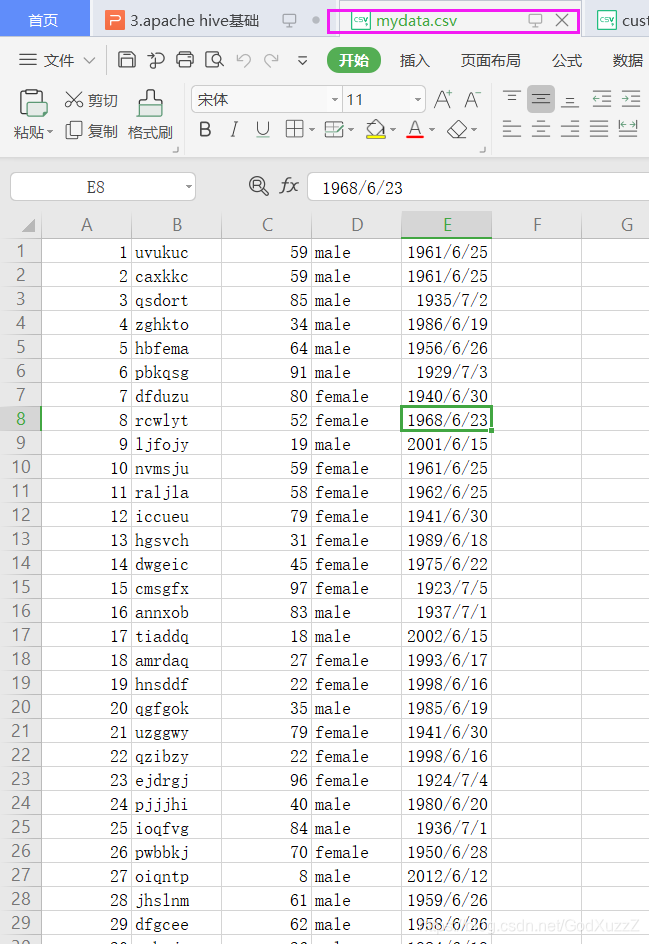Select column B header

tap(176, 225)
